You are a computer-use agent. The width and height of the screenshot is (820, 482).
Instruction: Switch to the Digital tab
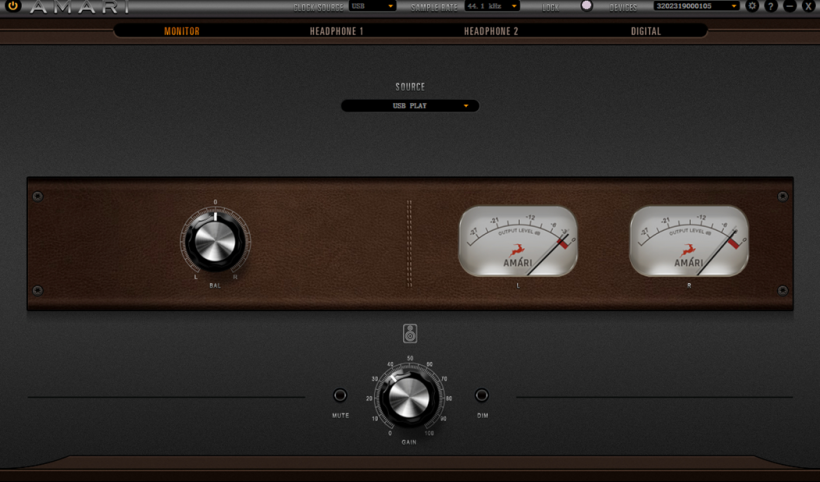[x=646, y=31]
